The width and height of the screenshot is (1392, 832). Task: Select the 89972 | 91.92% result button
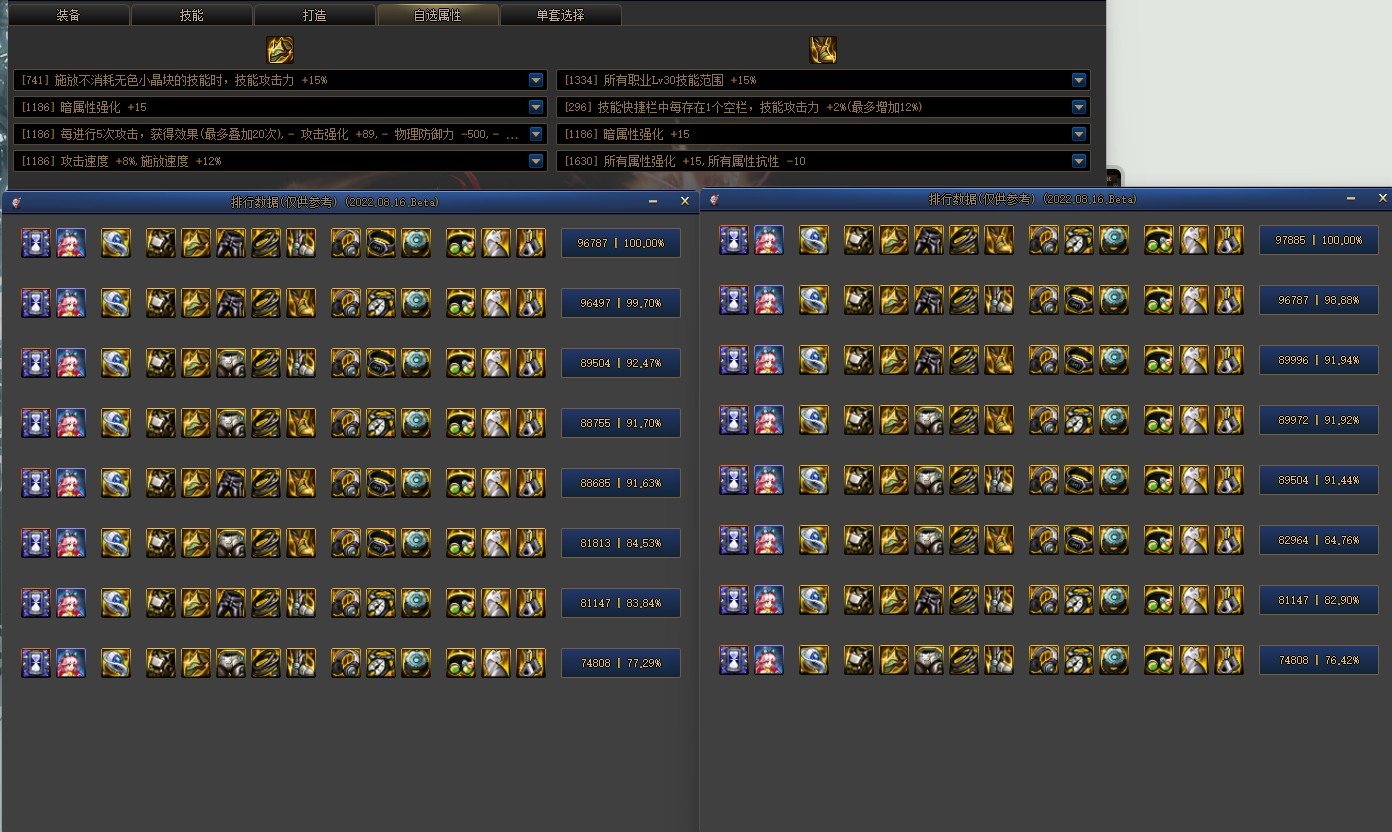coord(1319,420)
